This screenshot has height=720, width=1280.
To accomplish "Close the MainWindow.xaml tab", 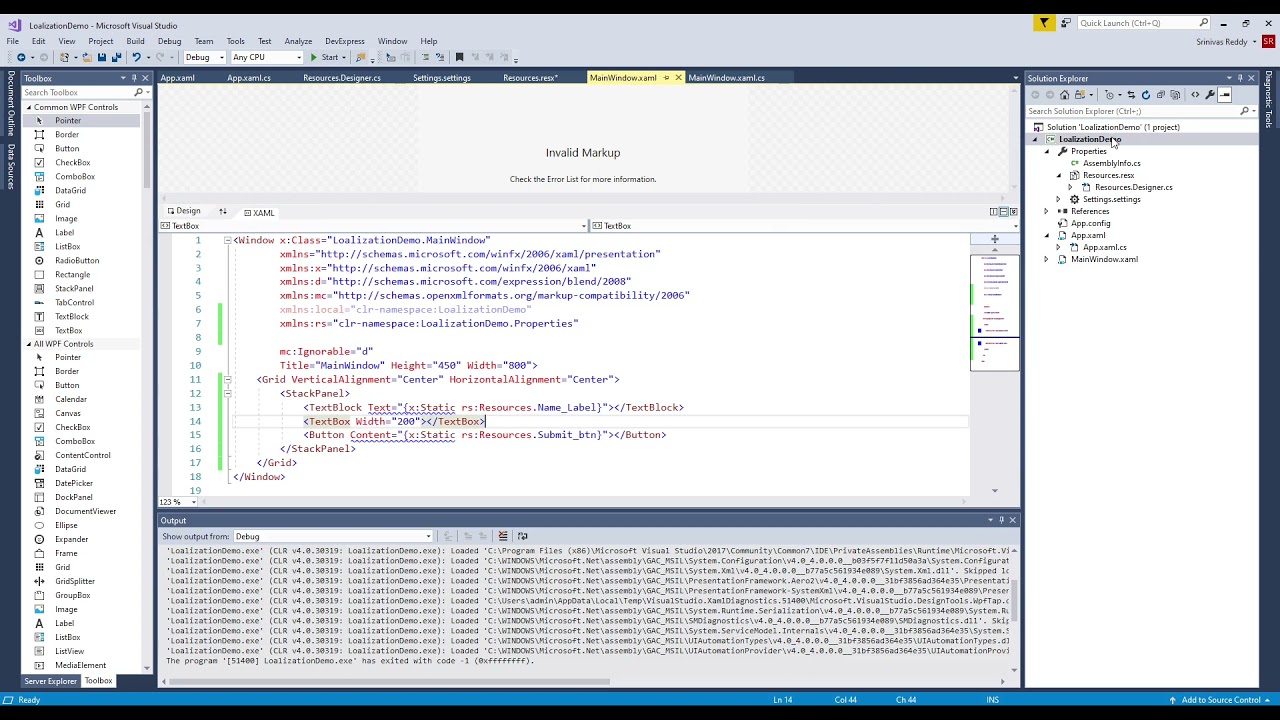I will coord(678,78).
